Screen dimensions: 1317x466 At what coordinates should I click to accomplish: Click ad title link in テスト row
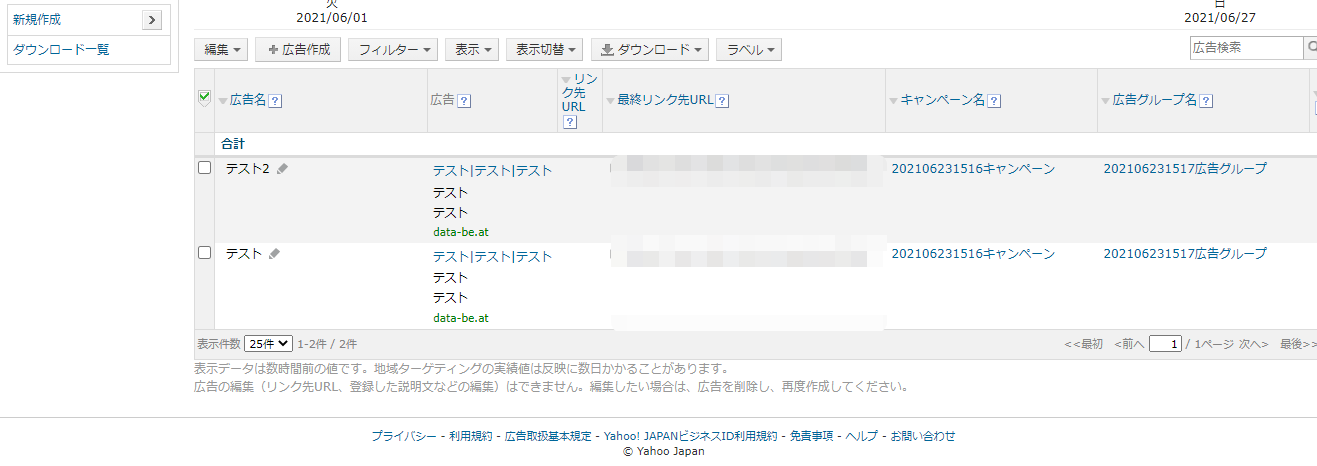[x=492, y=257]
